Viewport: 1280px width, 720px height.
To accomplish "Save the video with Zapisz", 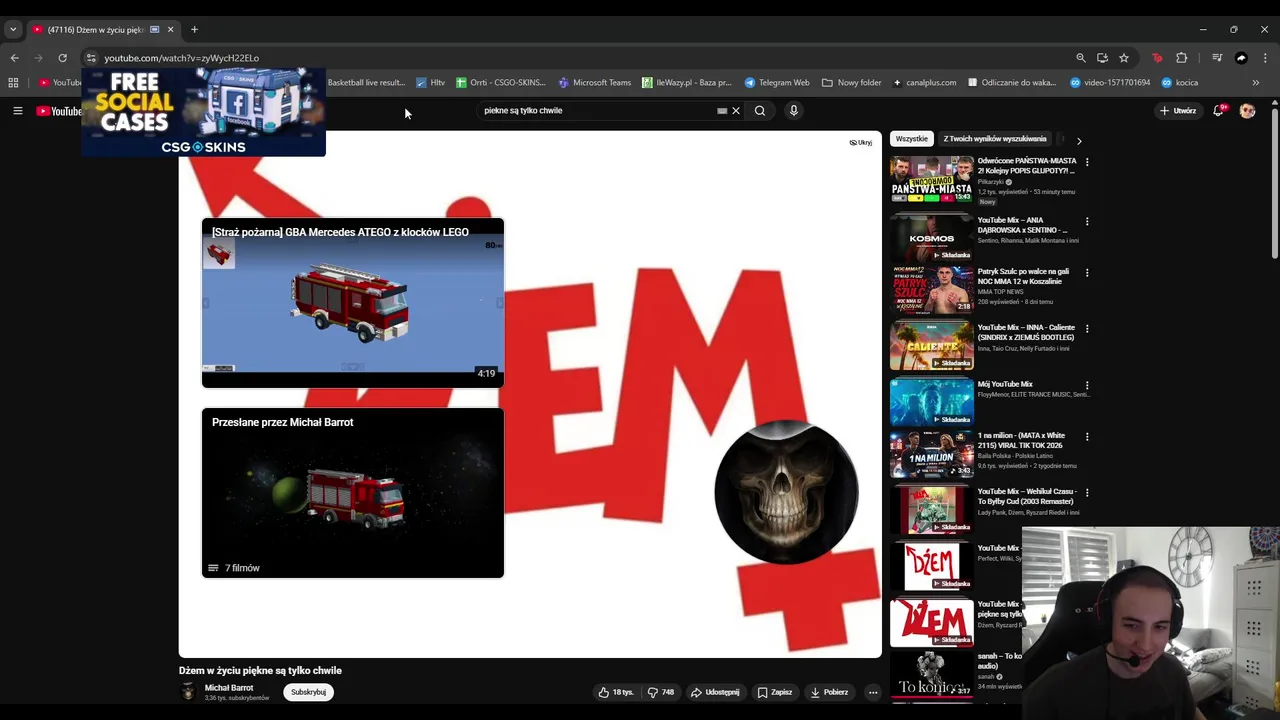I will 774,692.
